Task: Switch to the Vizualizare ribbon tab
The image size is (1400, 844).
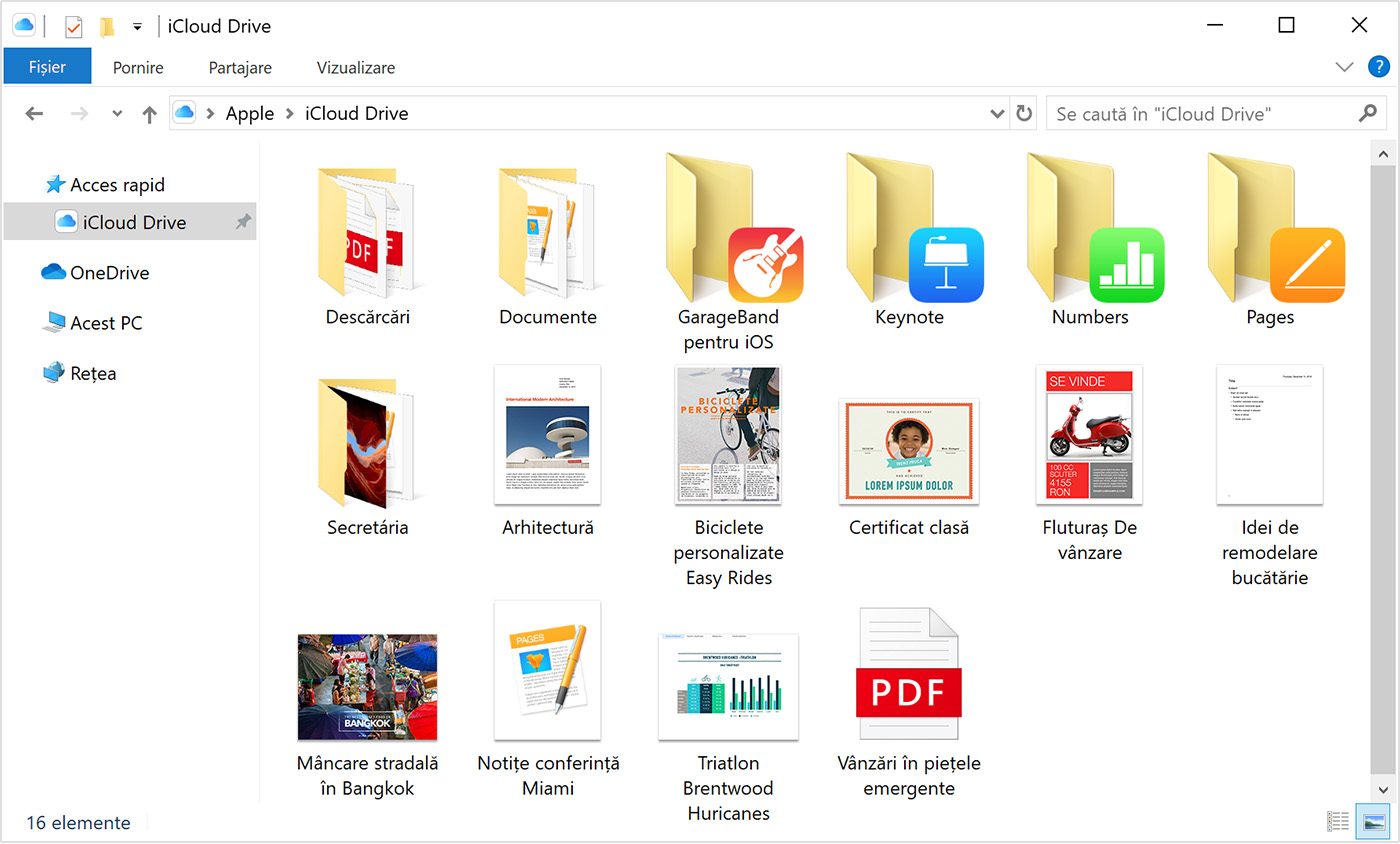Action: [356, 68]
